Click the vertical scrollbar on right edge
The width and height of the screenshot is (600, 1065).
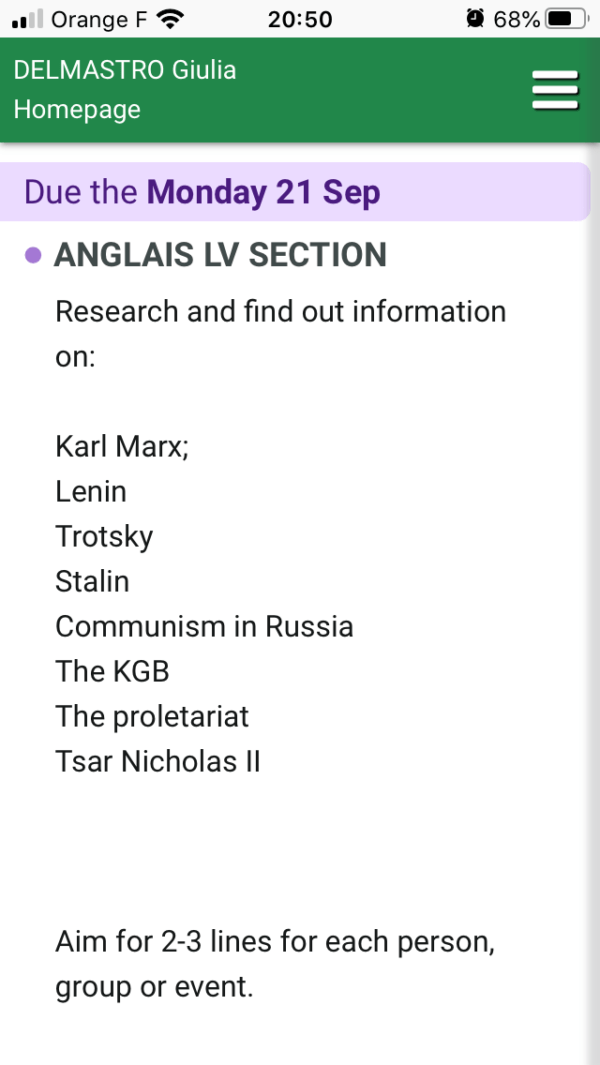[595, 604]
